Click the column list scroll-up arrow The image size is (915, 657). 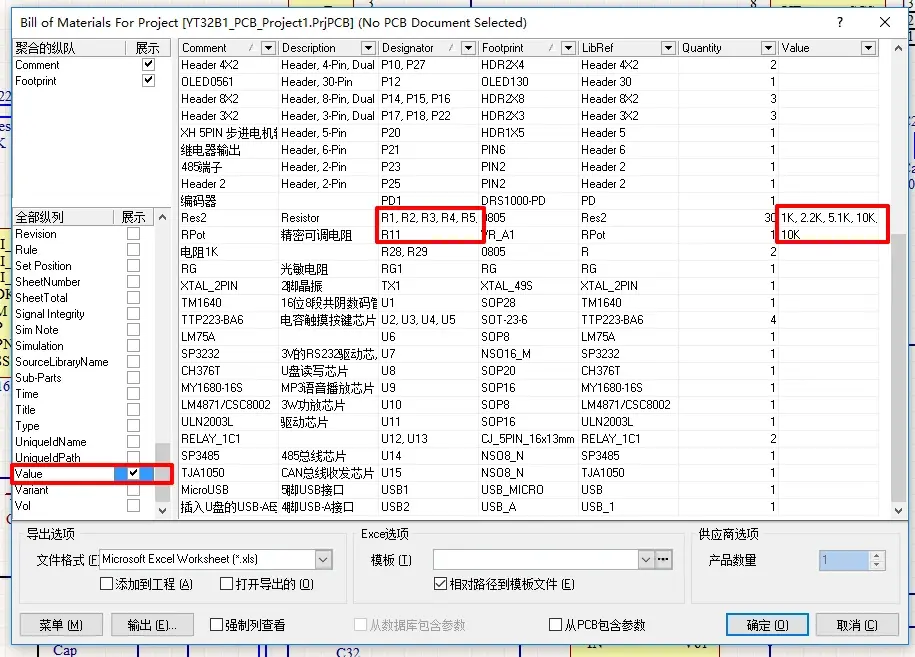(162, 217)
